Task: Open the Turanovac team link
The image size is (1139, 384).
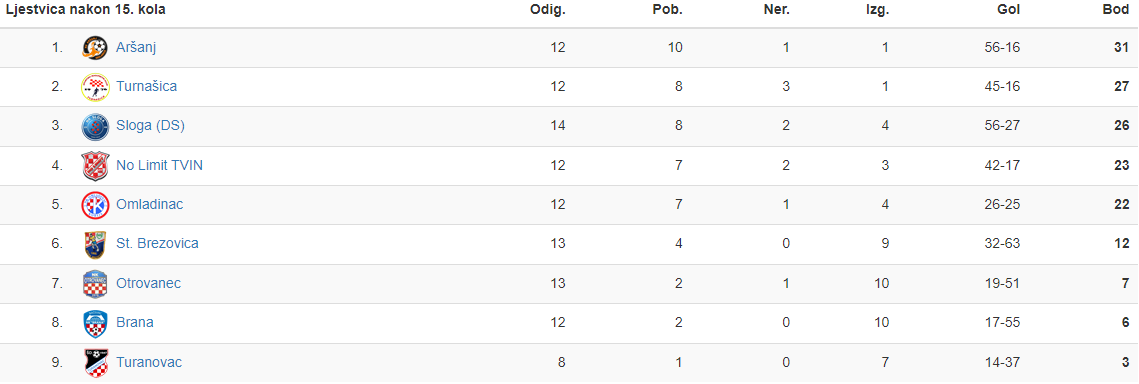Action: tap(149, 361)
